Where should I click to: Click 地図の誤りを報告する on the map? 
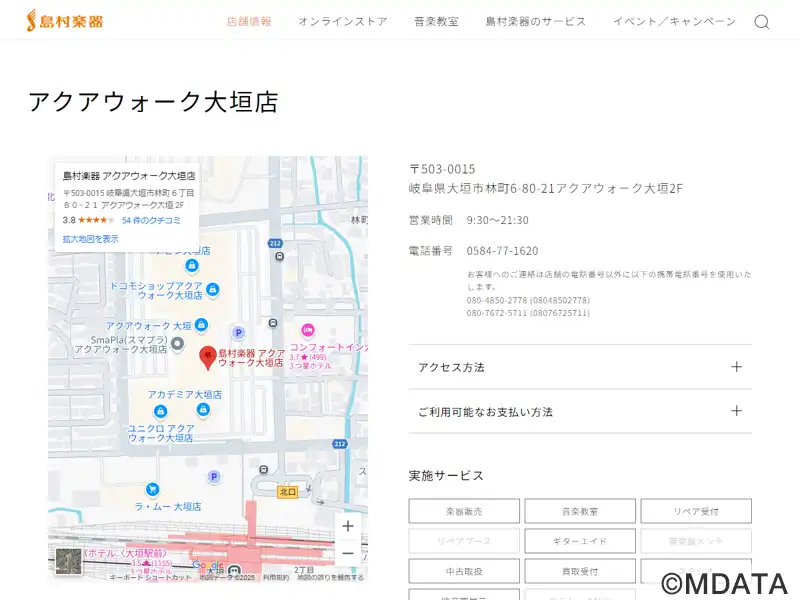(x=331, y=578)
